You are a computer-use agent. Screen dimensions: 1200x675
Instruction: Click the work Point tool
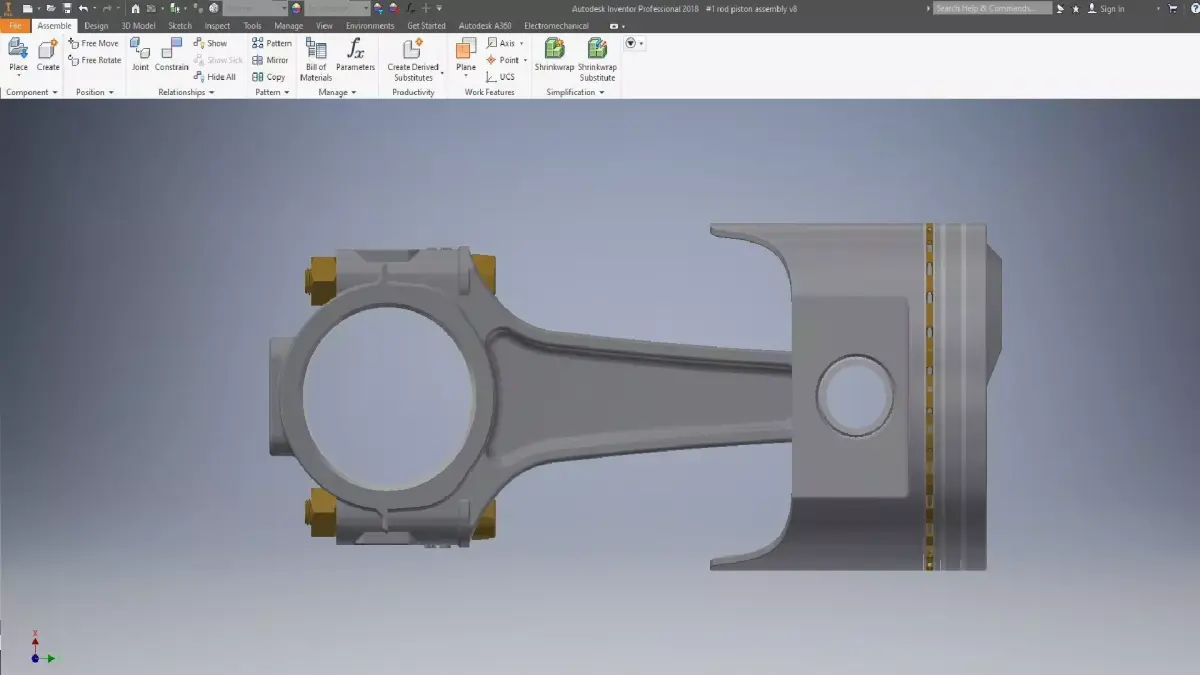point(505,60)
